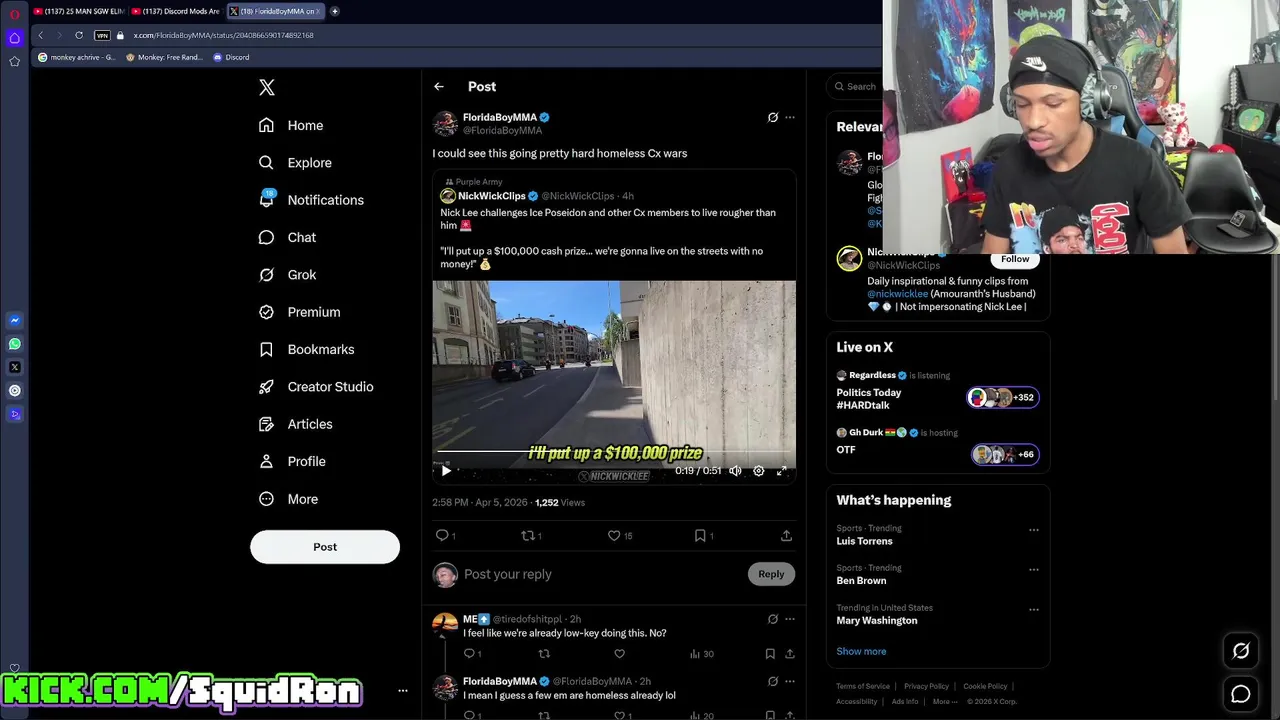Click Show more under What's happening
1280x720 pixels.
pyautogui.click(x=861, y=651)
